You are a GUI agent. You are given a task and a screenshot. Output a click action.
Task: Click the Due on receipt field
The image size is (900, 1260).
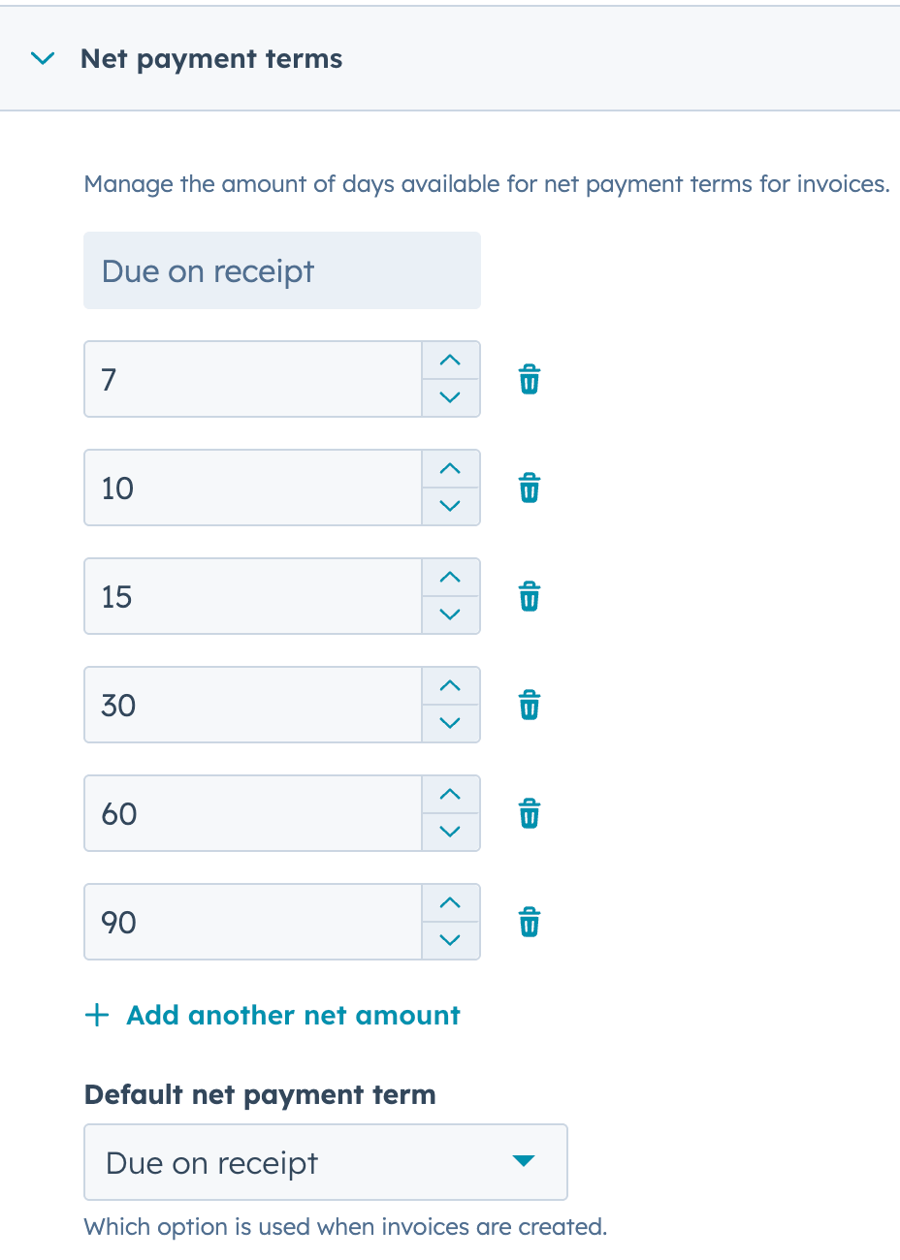(281, 270)
